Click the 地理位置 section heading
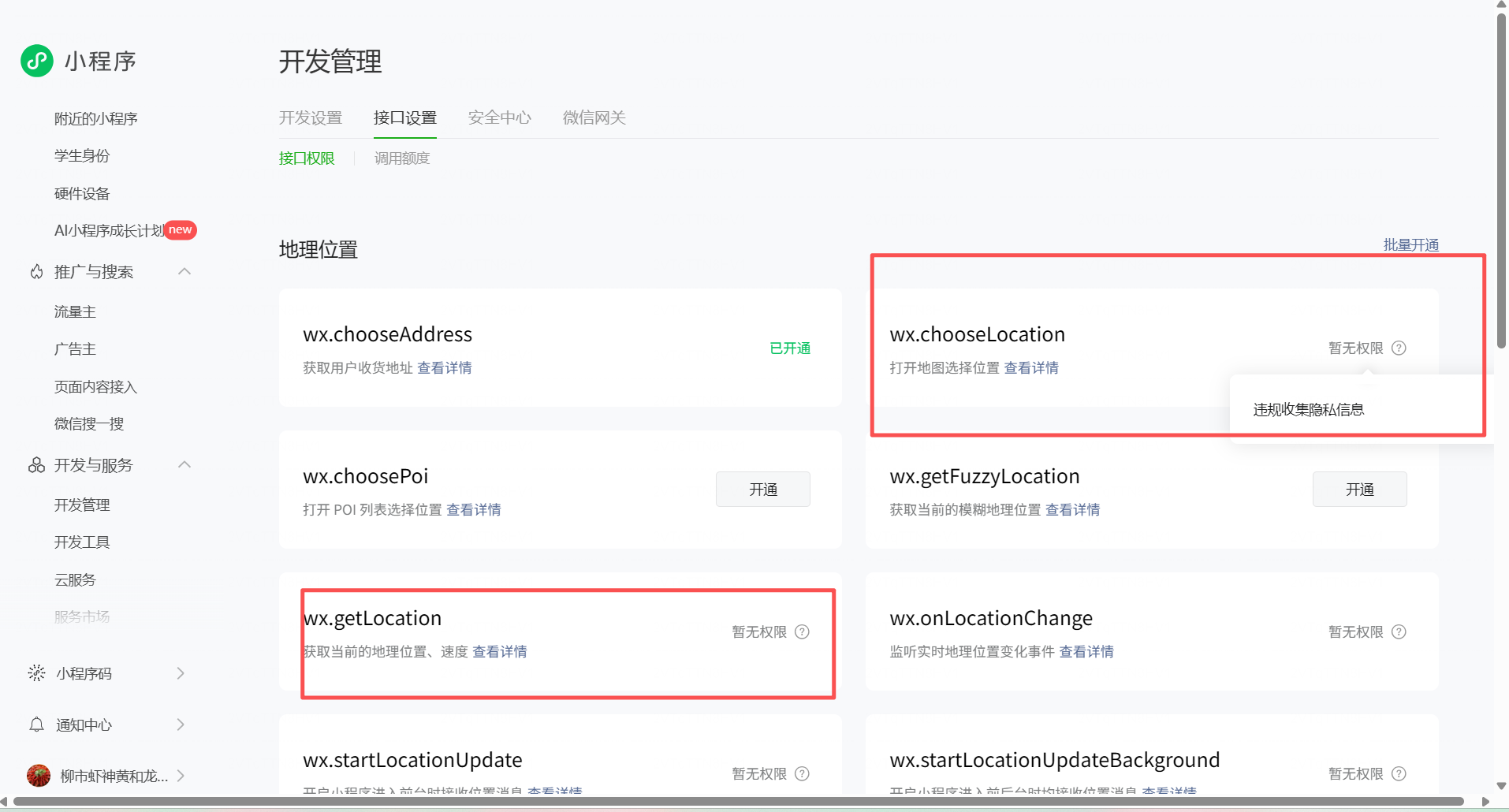 coord(319,250)
